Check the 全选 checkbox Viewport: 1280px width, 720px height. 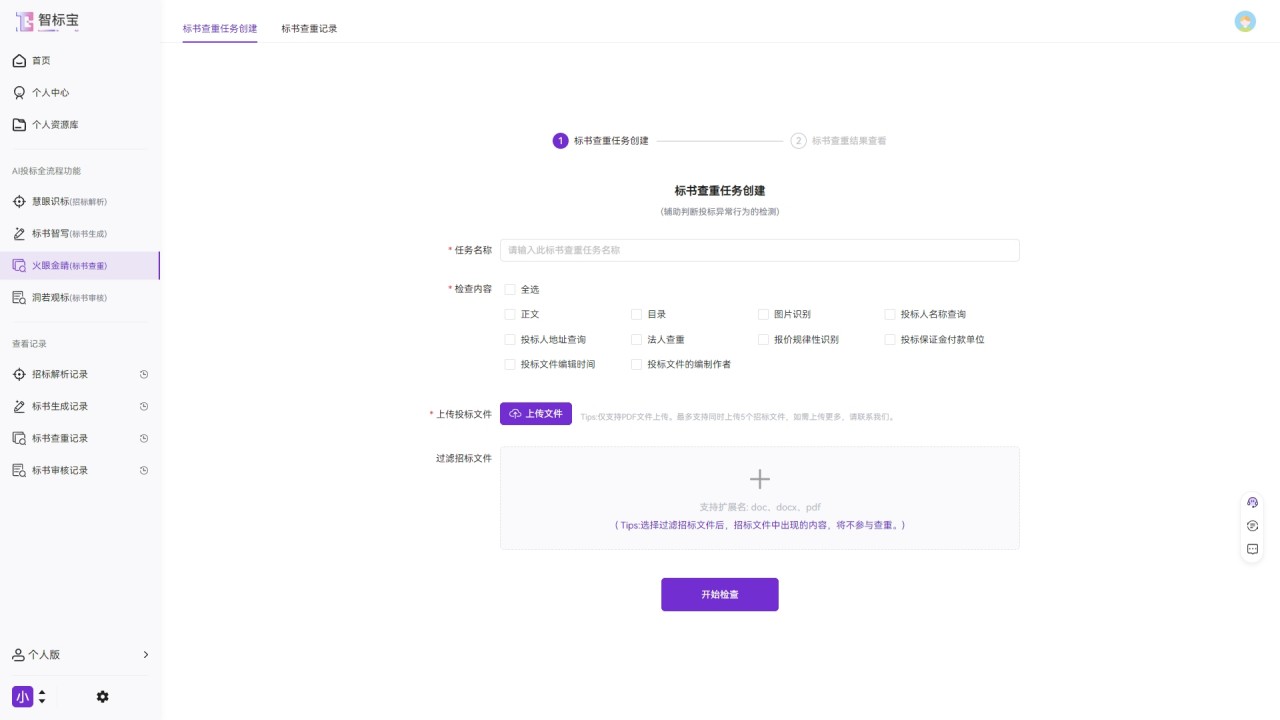[x=510, y=290]
